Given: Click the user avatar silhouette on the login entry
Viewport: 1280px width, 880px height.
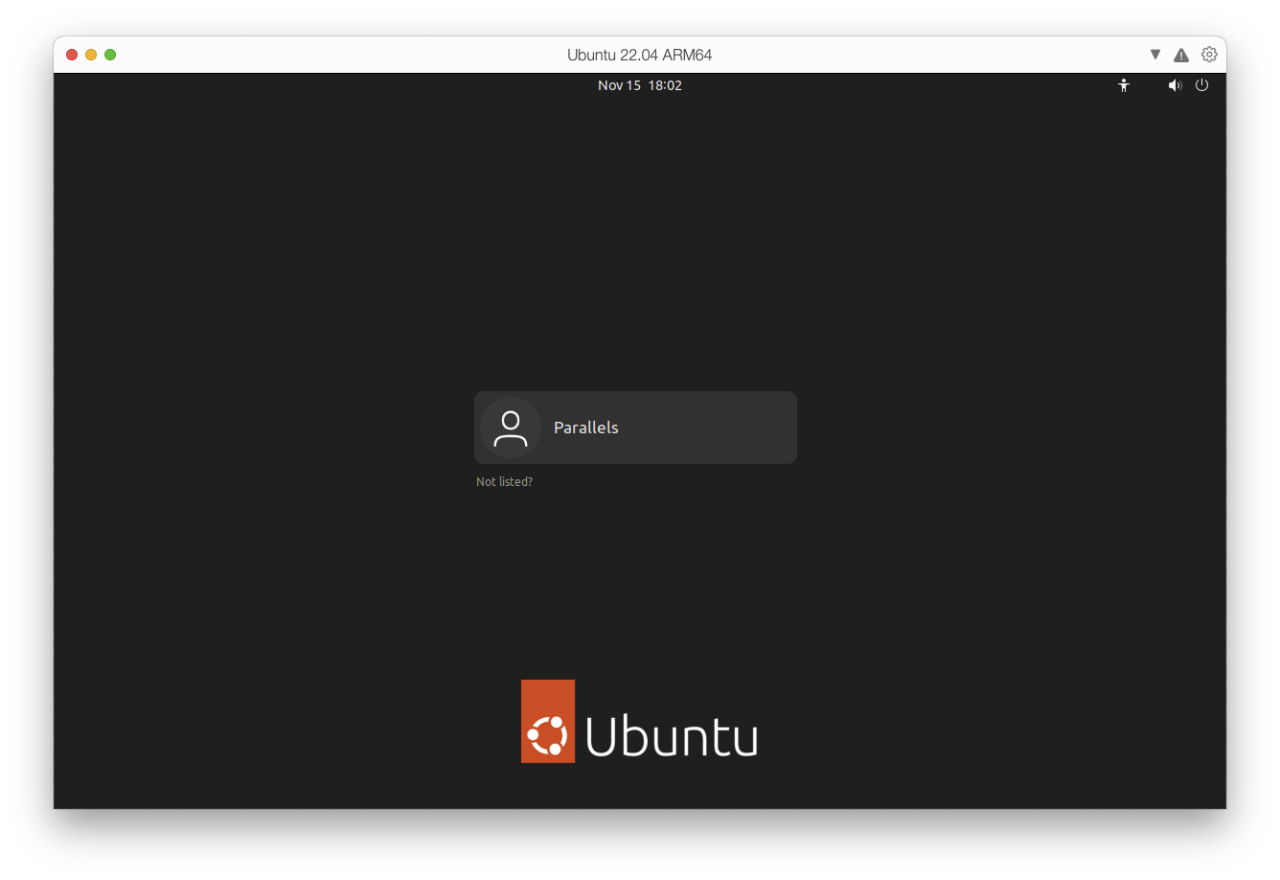Looking at the screenshot, I should click(x=510, y=427).
